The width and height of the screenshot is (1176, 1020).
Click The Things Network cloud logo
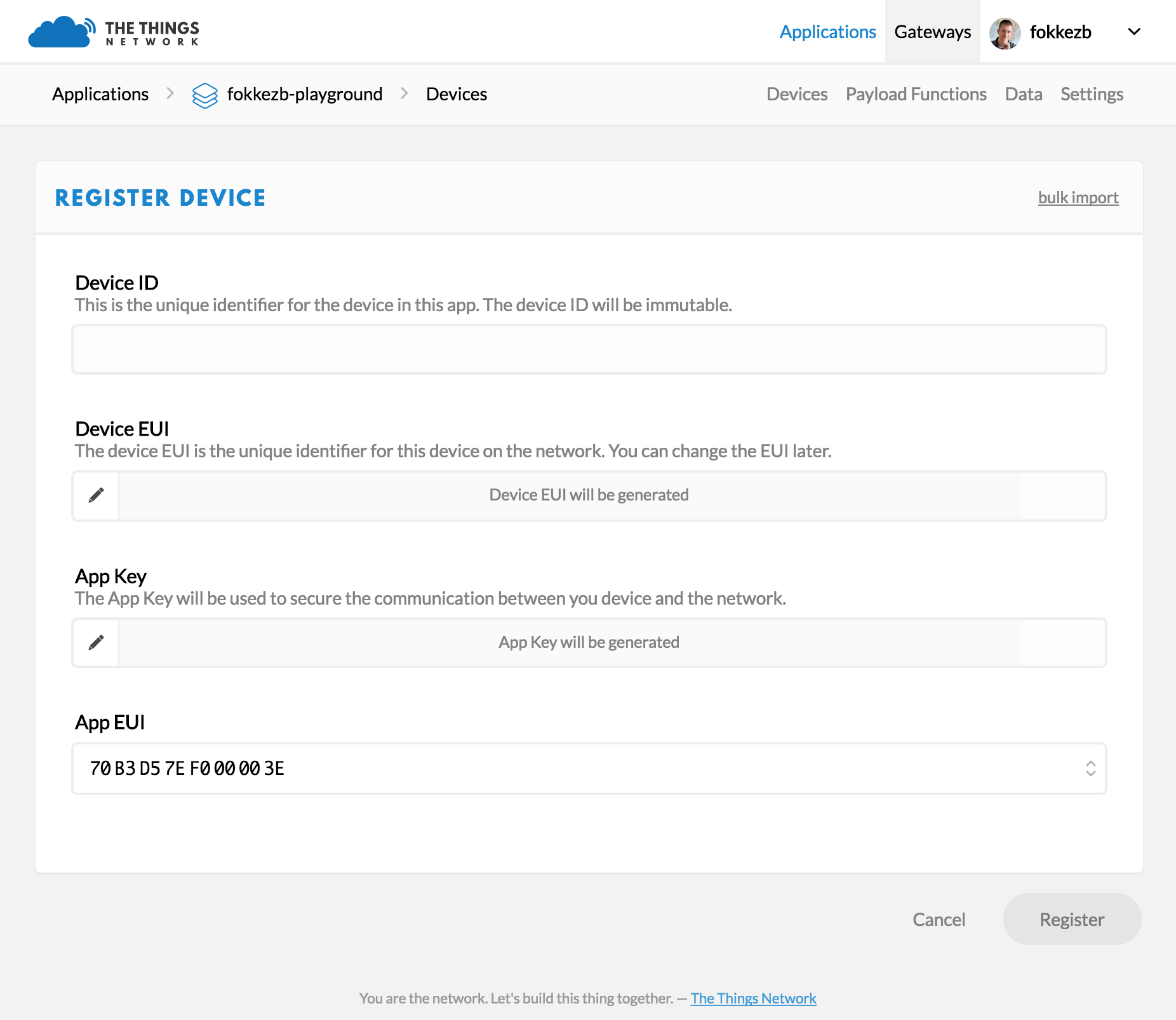[x=61, y=31]
